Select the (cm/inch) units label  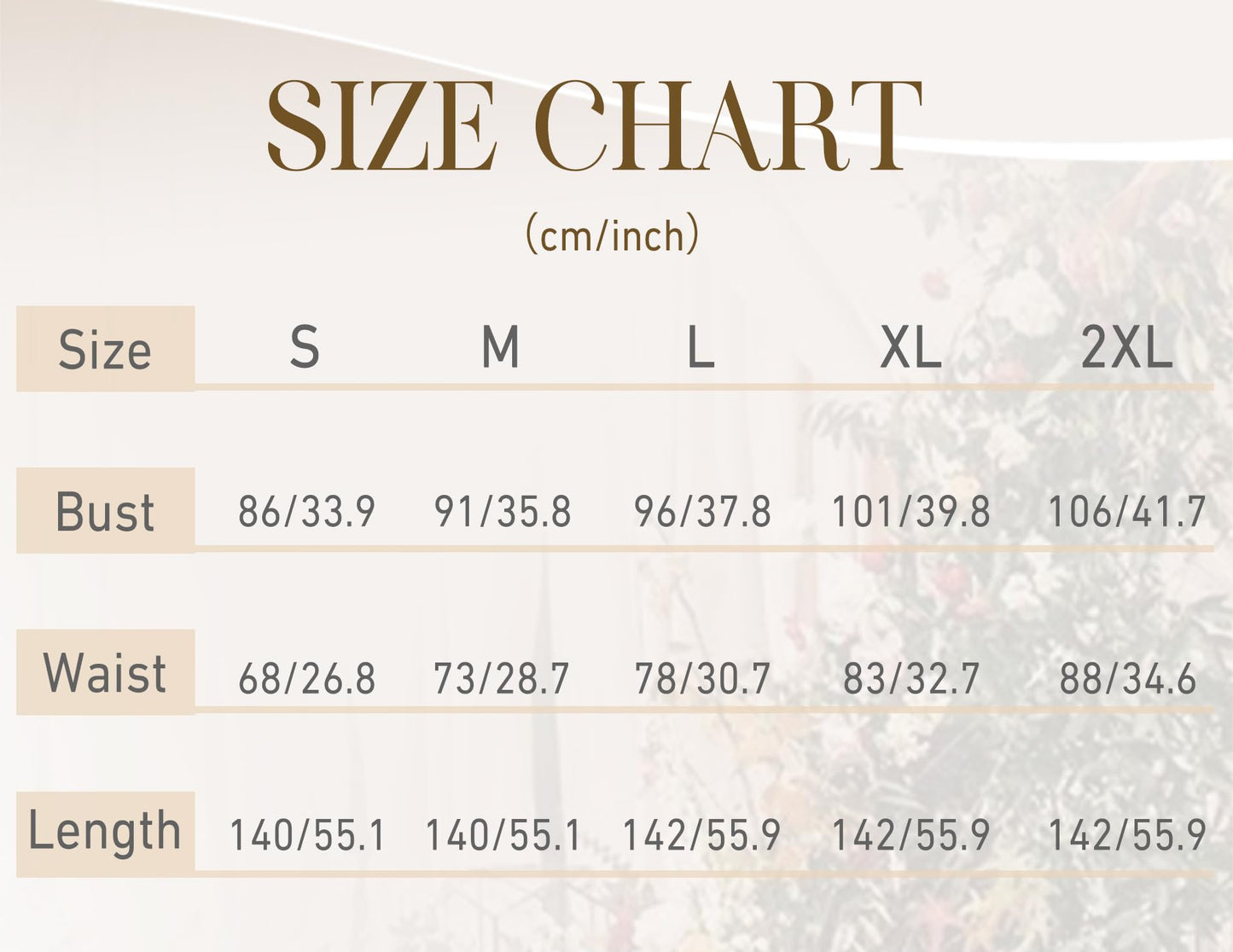612,234
